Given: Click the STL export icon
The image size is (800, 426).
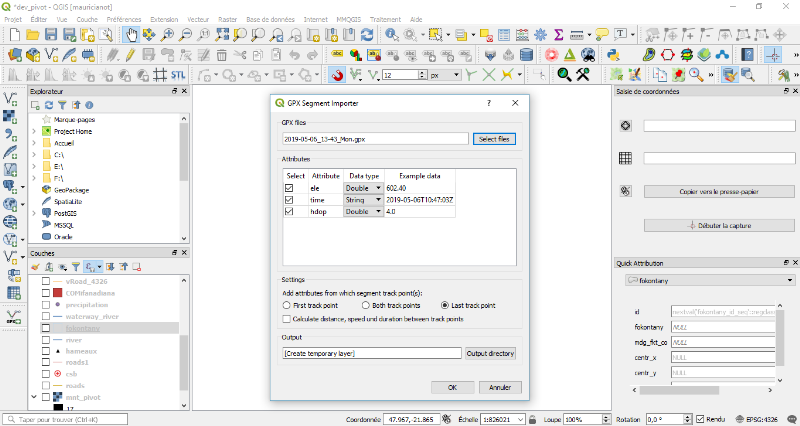Looking at the screenshot, I should coord(177,74).
